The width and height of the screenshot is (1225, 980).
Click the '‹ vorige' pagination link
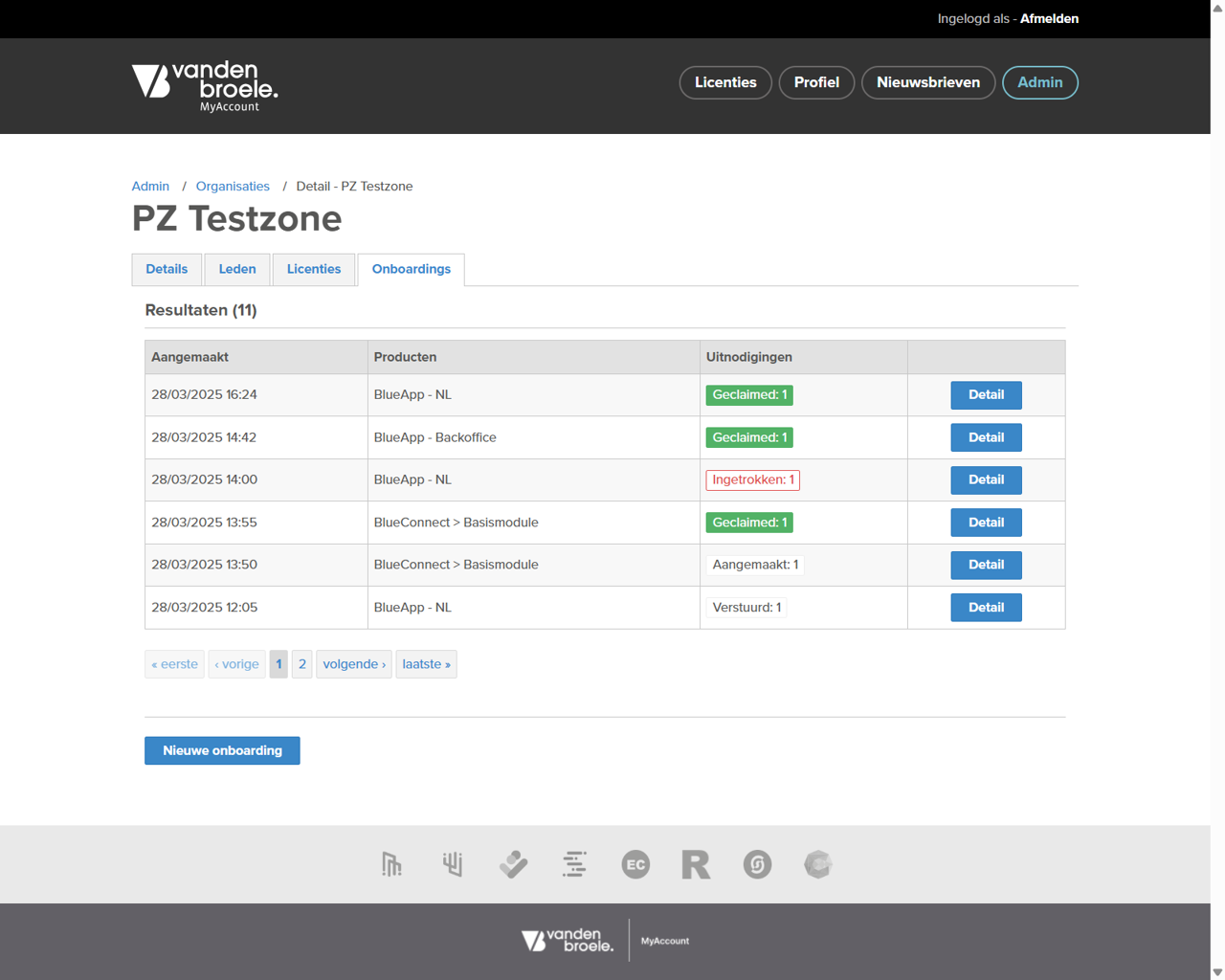(236, 663)
